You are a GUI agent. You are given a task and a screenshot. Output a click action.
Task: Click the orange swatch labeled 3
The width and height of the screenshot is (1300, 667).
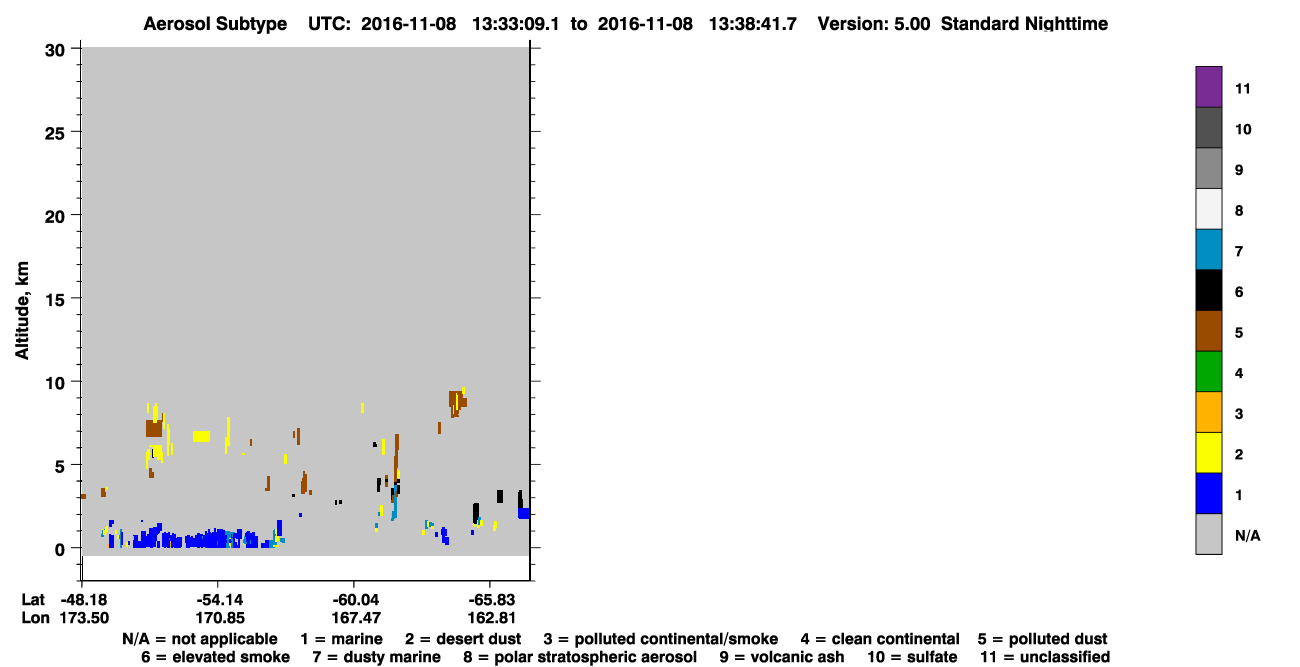[1208, 412]
